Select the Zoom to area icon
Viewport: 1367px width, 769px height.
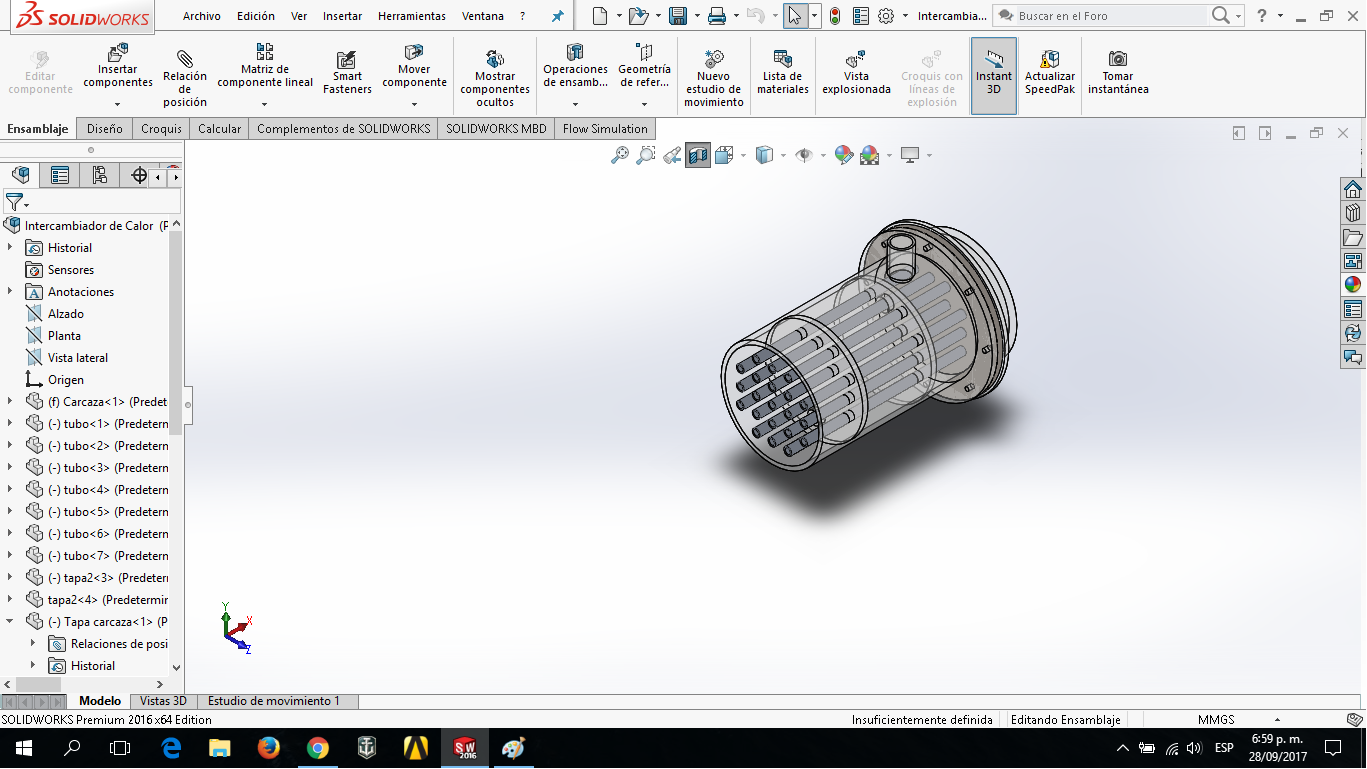646,155
